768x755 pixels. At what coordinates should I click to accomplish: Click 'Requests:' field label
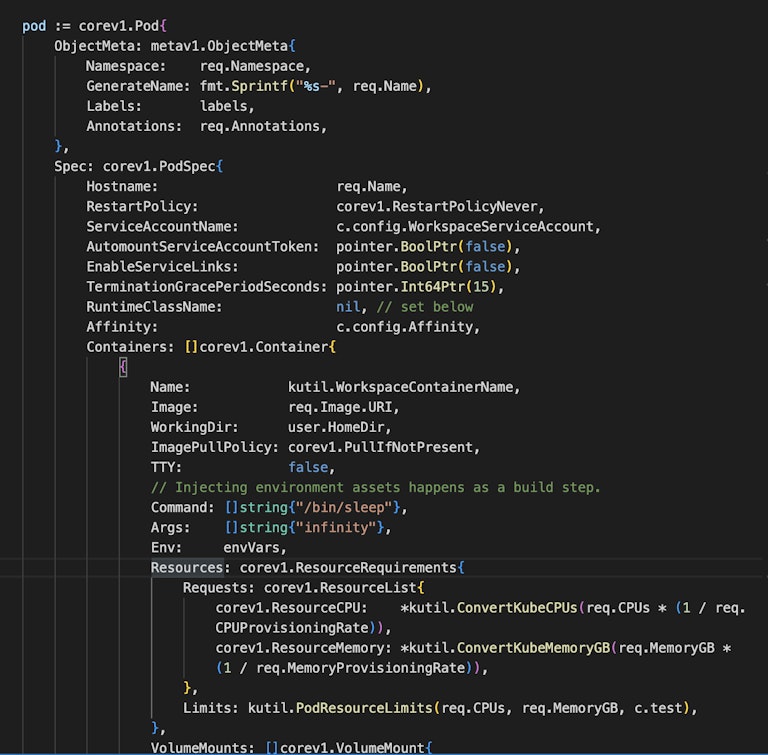coord(219,588)
